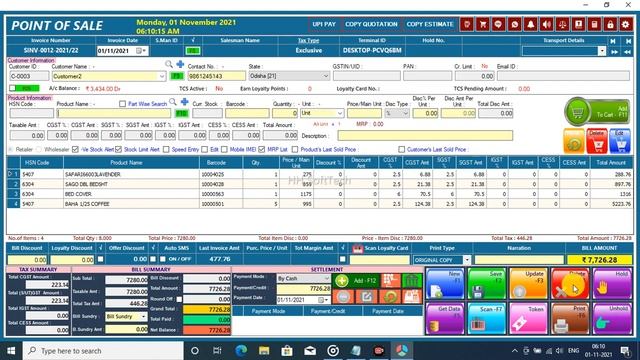
Task: Select the Wholesaler radio button
Action: pyautogui.click(x=39, y=149)
